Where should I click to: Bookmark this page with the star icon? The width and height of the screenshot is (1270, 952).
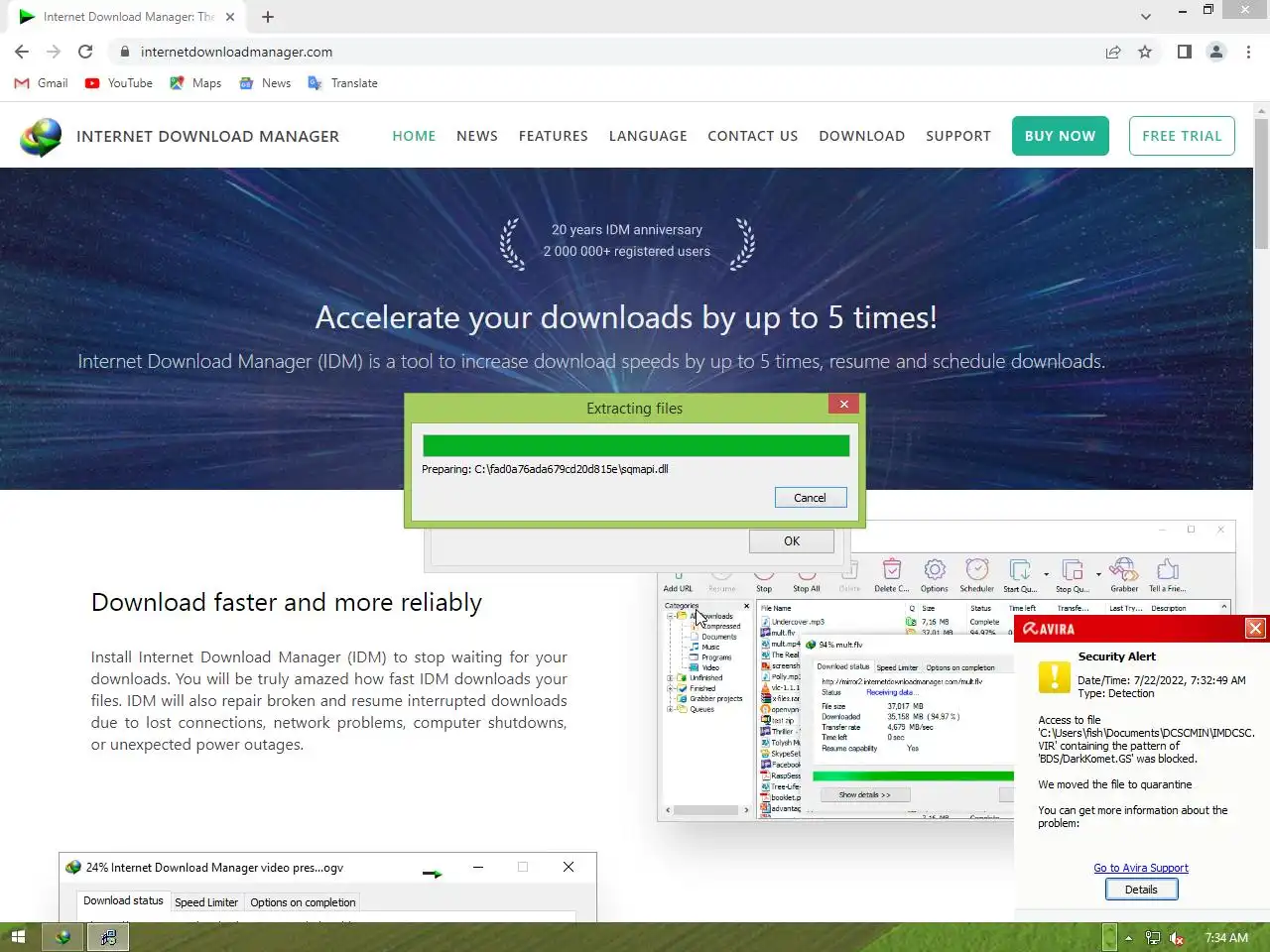coord(1145,52)
